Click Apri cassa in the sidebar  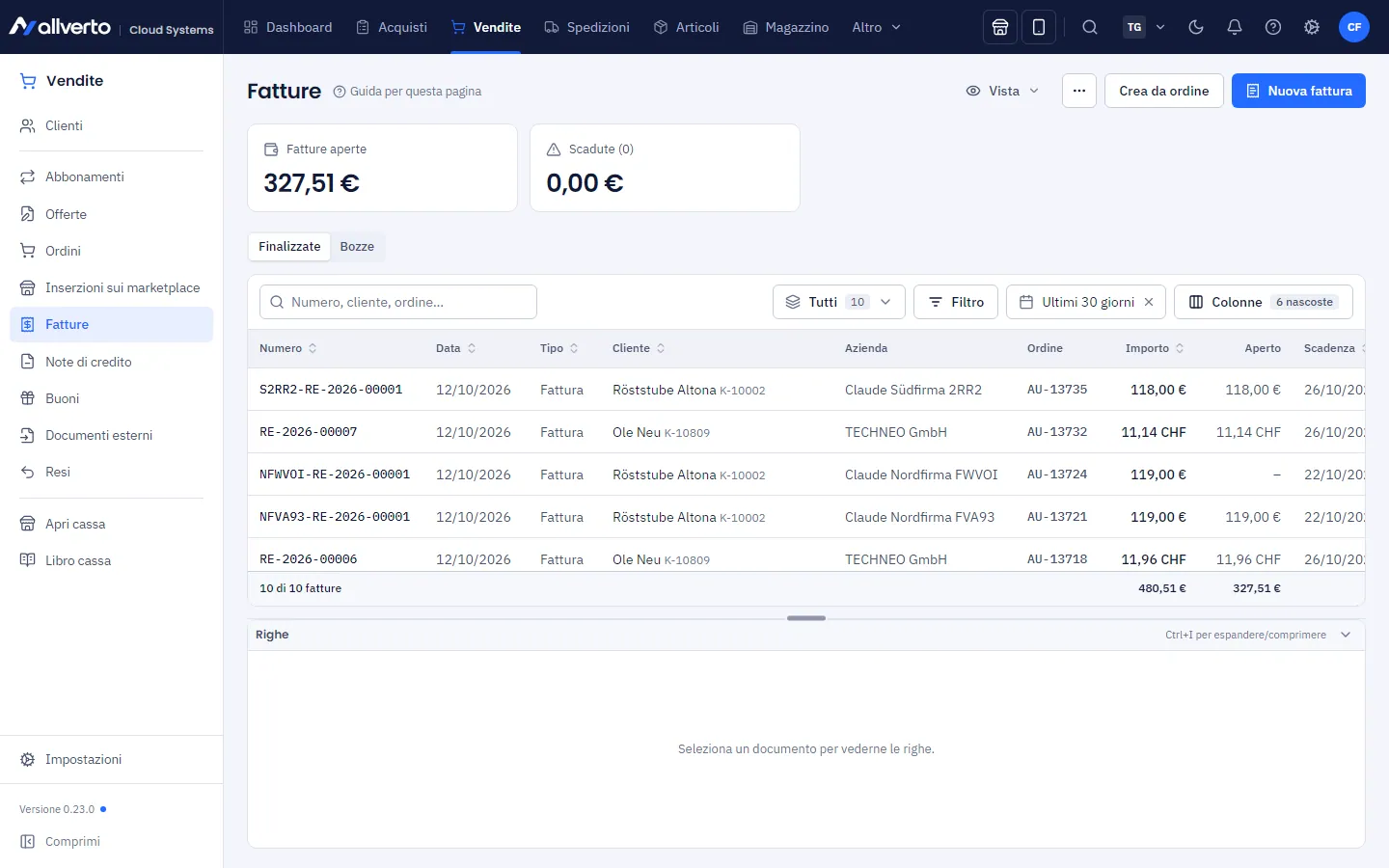111,524
